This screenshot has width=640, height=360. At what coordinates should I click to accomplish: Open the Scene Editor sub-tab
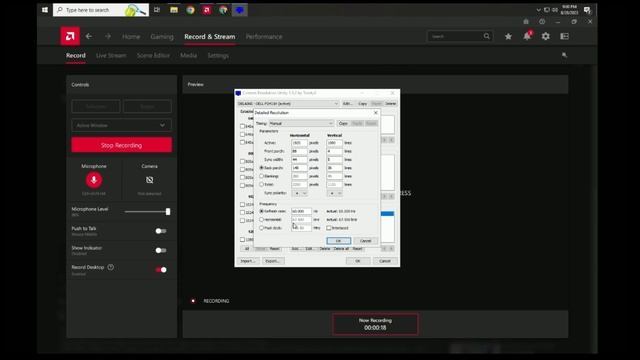(153, 55)
